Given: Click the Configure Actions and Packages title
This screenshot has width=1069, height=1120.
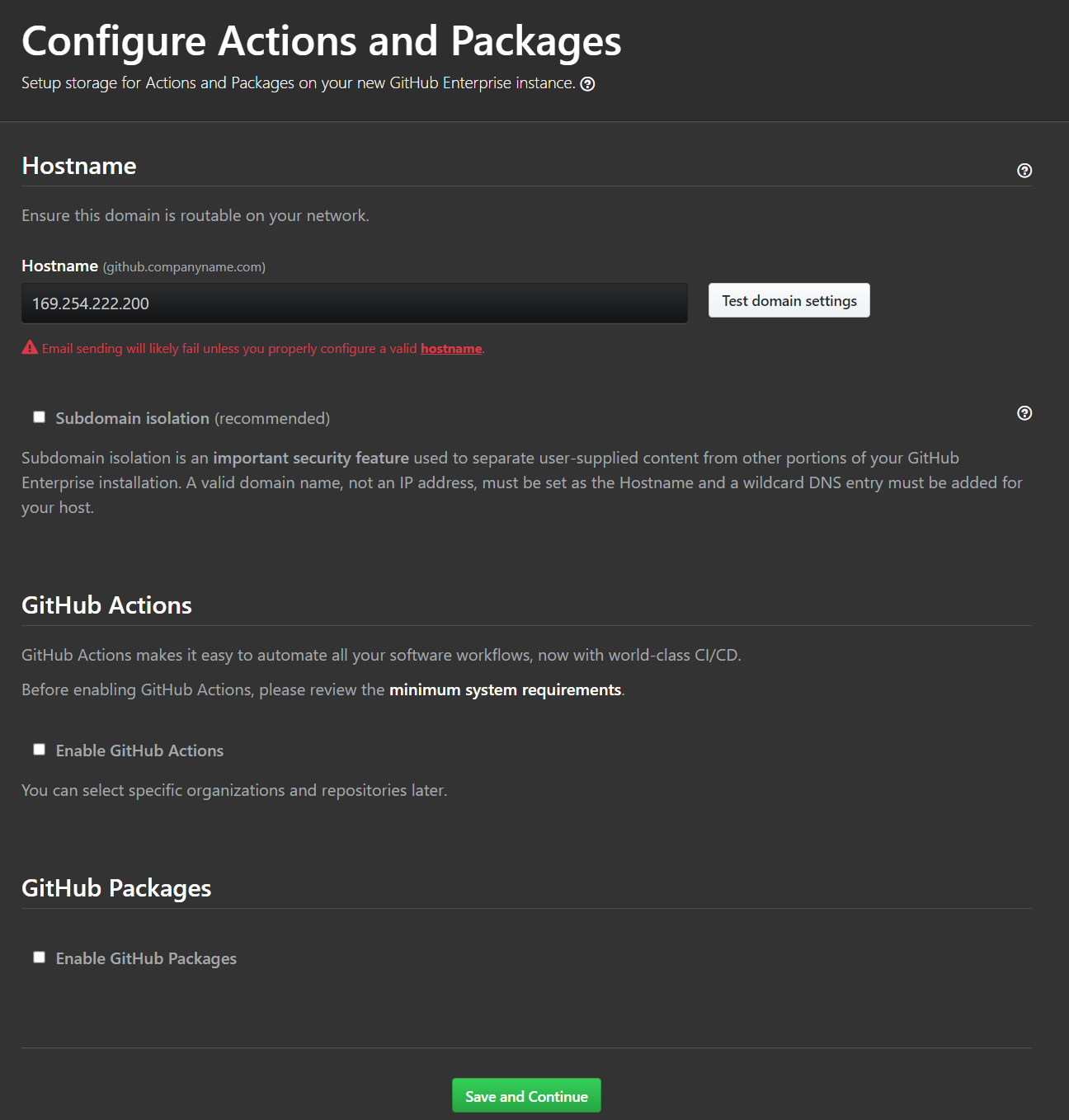Looking at the screenshot, I should 322,41.
